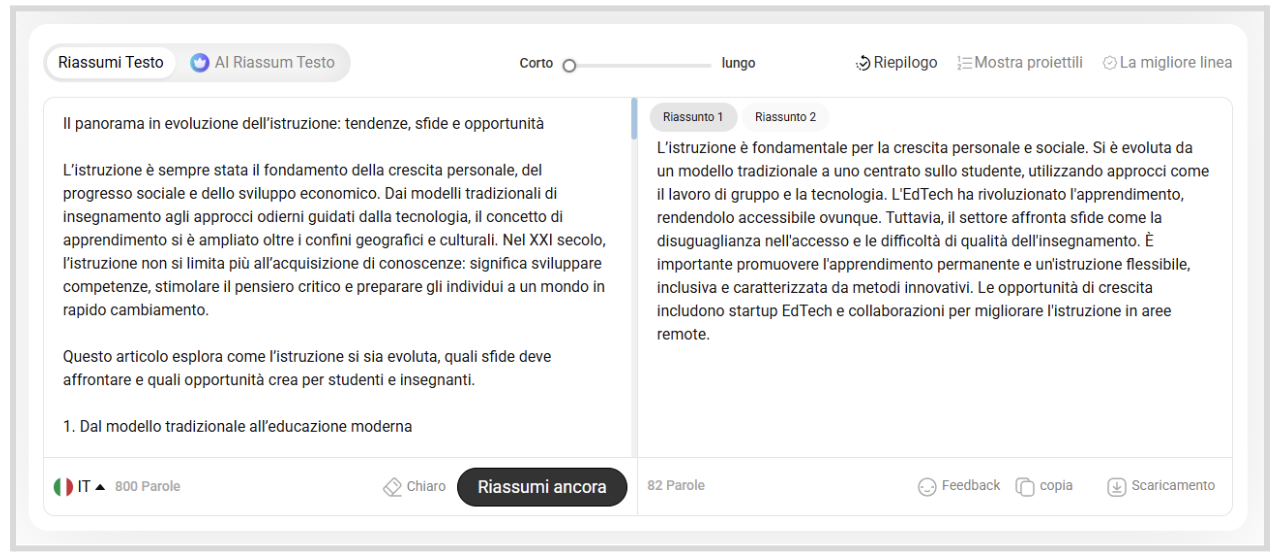1280x558 pixels.
Task: Click the Corto label on the length slider
Action: [x=536, y=63]
